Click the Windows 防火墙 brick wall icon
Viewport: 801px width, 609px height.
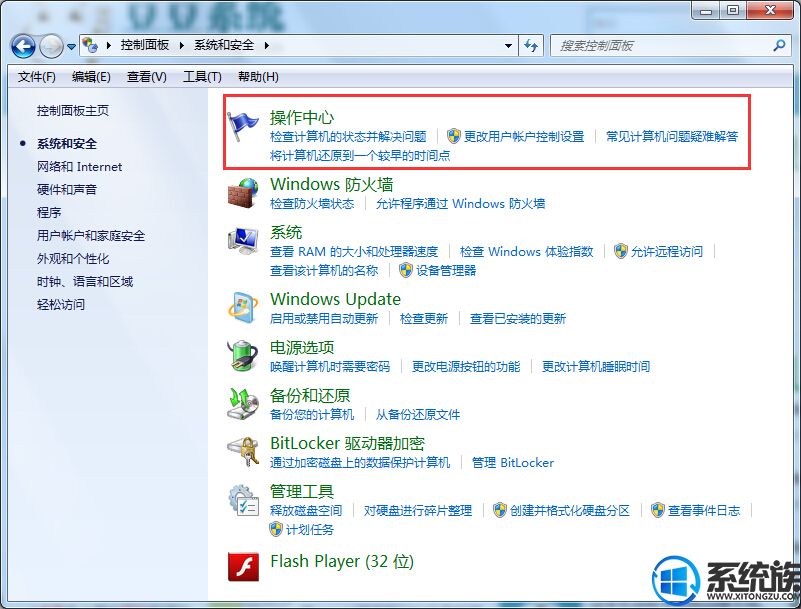(243, 193)
